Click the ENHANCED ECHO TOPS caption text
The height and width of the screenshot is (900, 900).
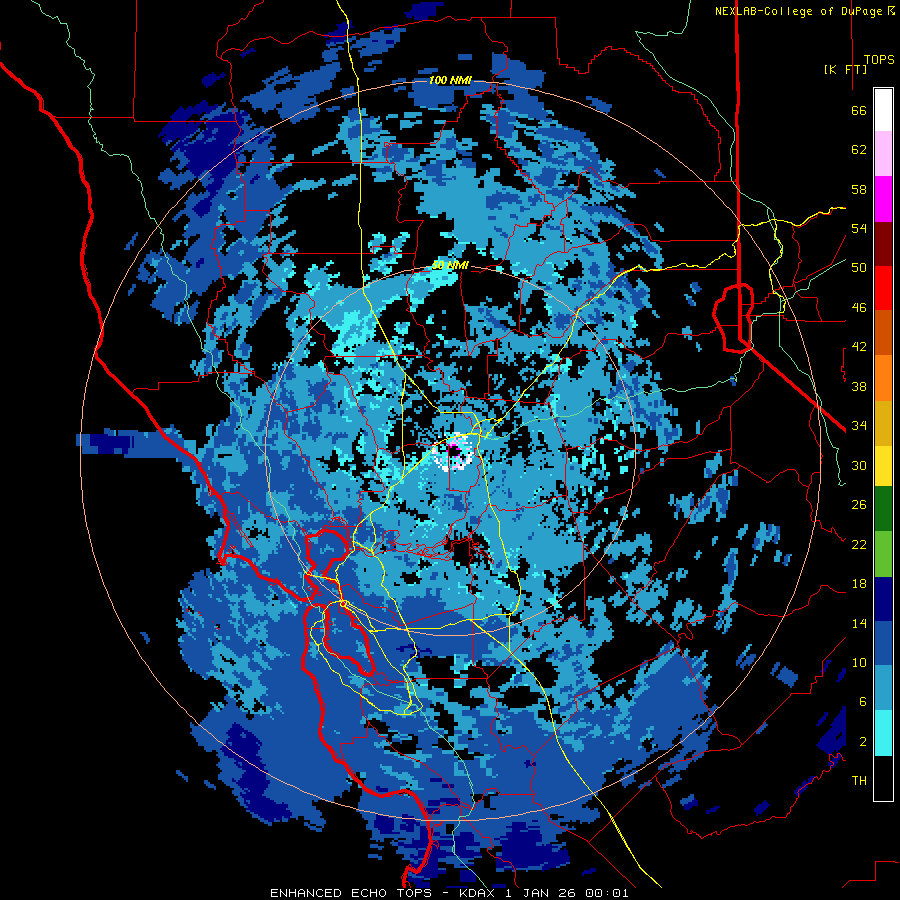(351, 893)
